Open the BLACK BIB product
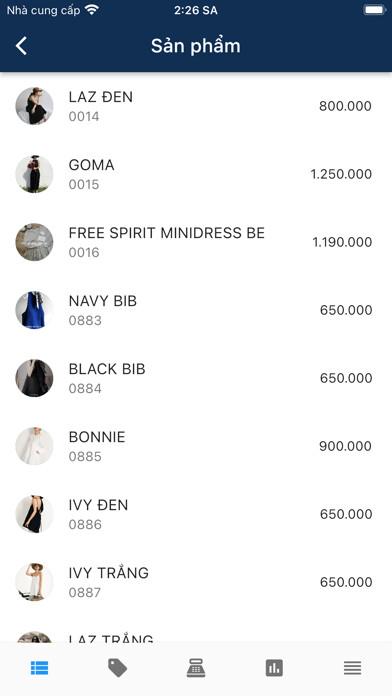Screen dimensions: 392x696 [x=196, y=378]
